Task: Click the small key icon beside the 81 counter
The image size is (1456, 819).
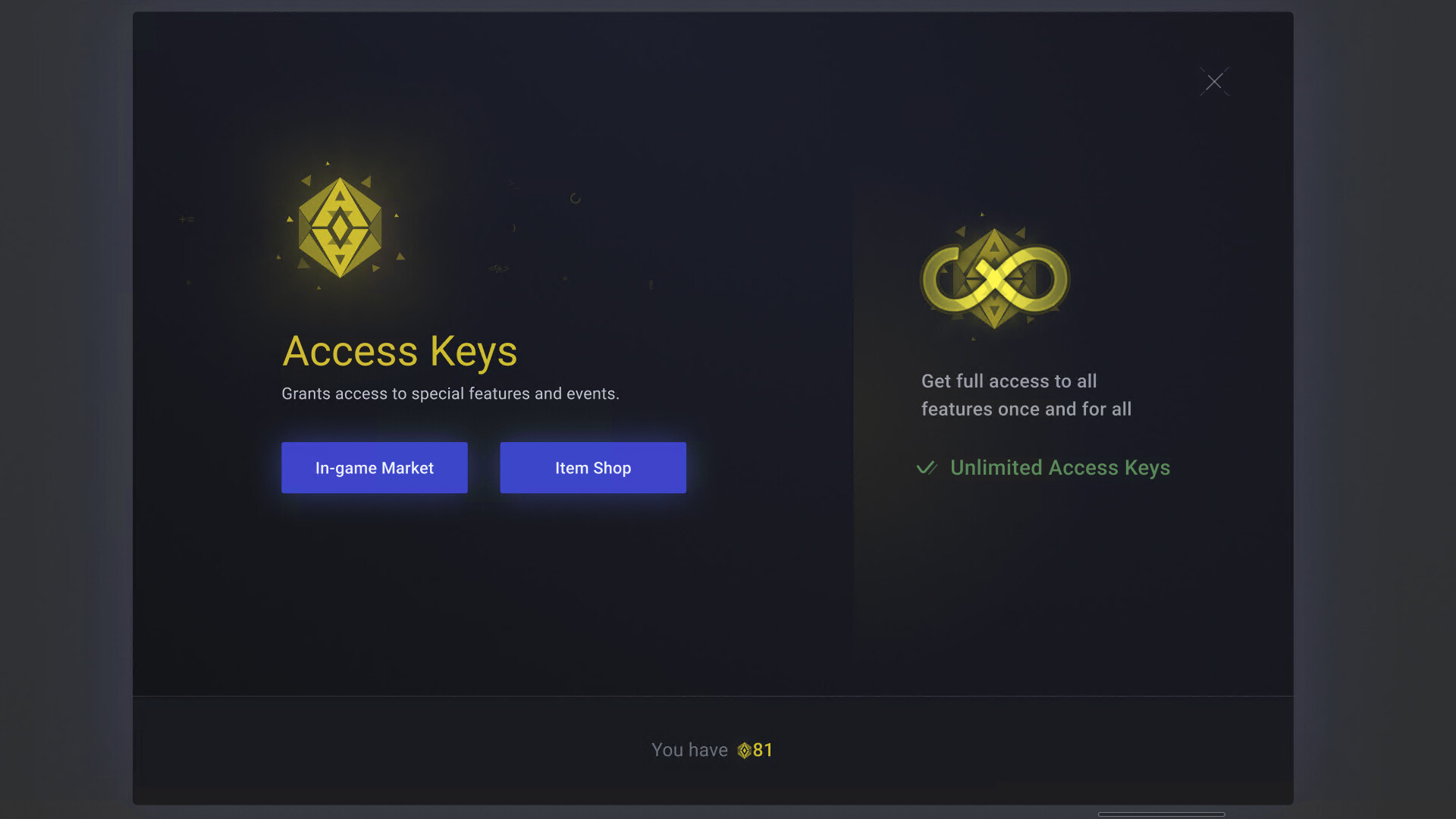Action: (745, 750)
